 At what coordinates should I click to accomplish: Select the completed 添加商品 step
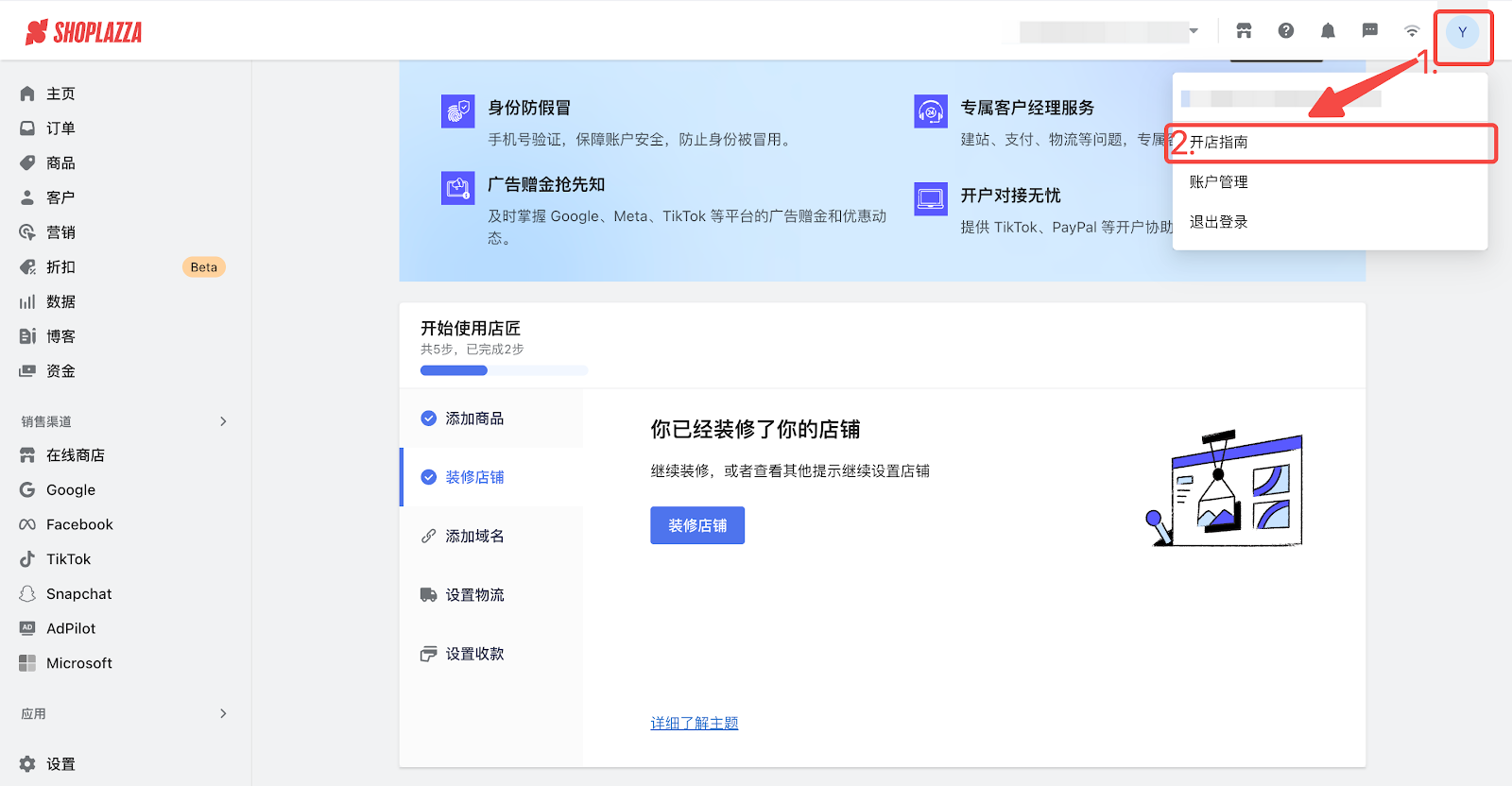474,419
